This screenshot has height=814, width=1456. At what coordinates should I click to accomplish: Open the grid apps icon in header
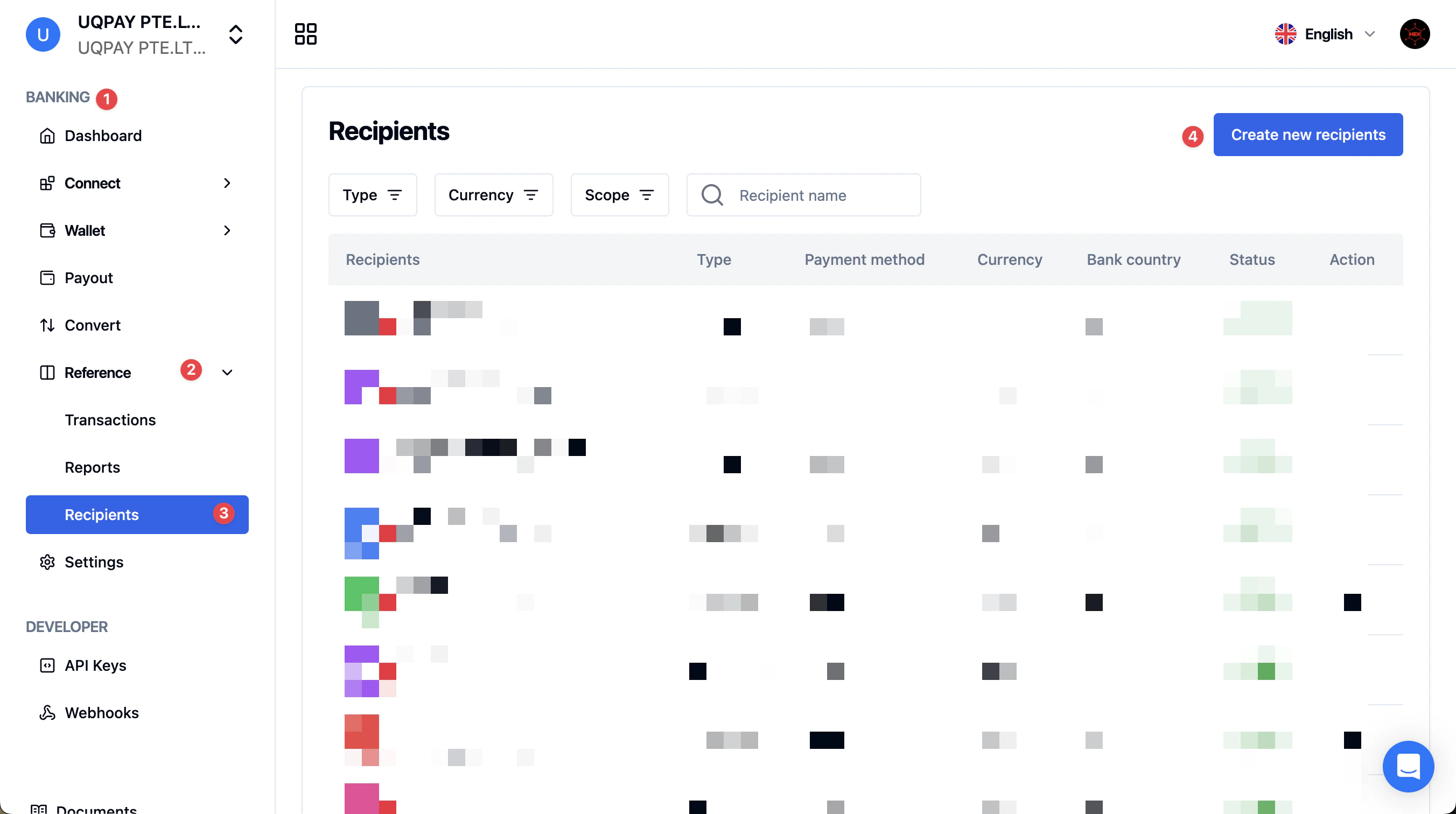point(305,34)
